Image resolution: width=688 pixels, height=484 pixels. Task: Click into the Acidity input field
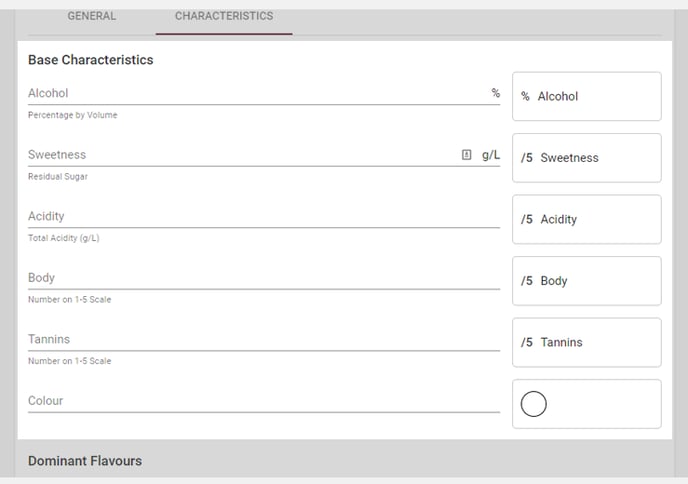click(x=264, y=216)
